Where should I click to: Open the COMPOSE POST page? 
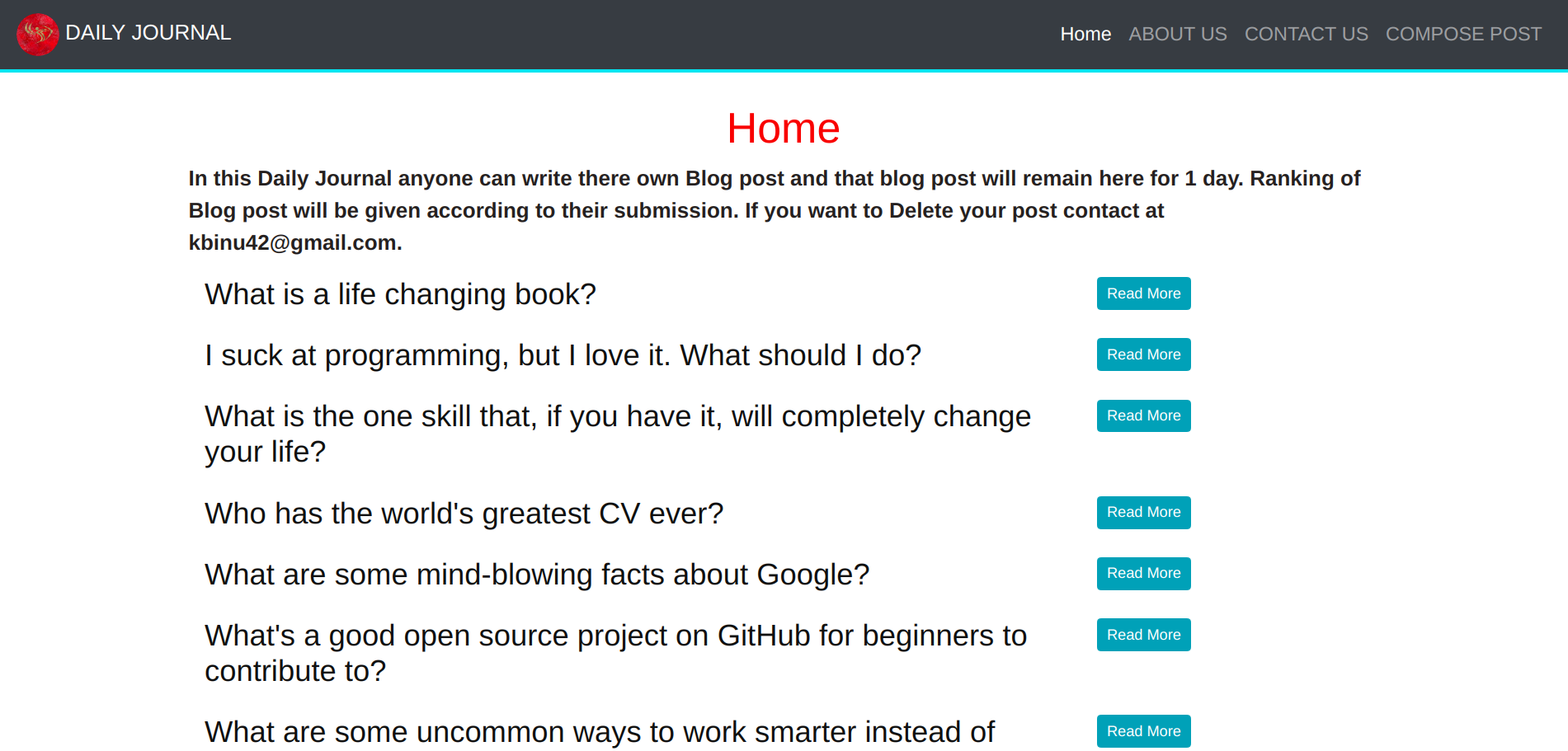point(1463,34)
